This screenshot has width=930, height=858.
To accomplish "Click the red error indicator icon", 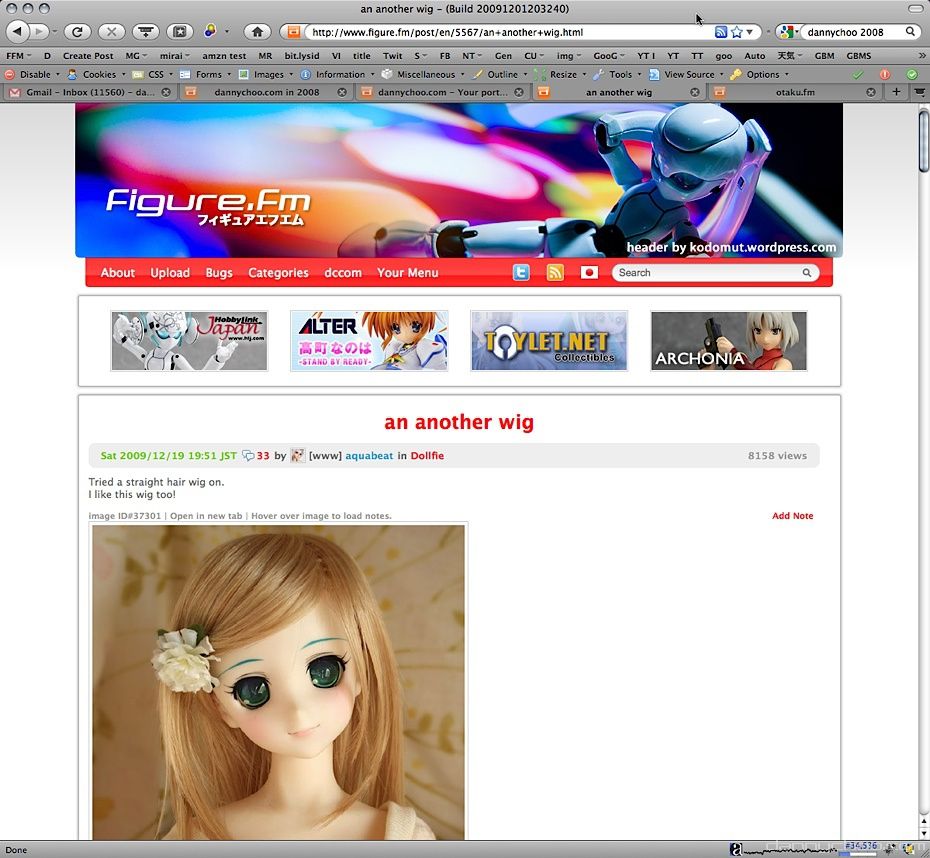I will pos(884,74).
